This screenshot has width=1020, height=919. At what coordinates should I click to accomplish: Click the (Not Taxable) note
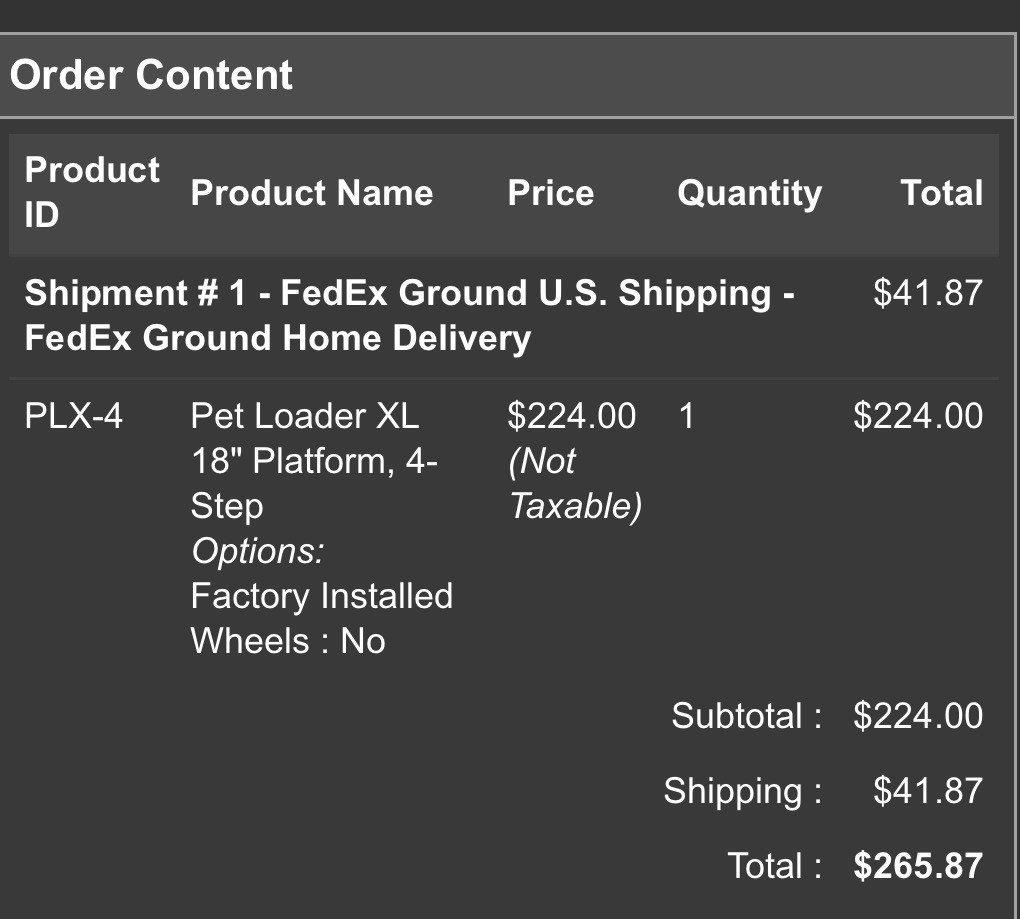coord(574,484)
